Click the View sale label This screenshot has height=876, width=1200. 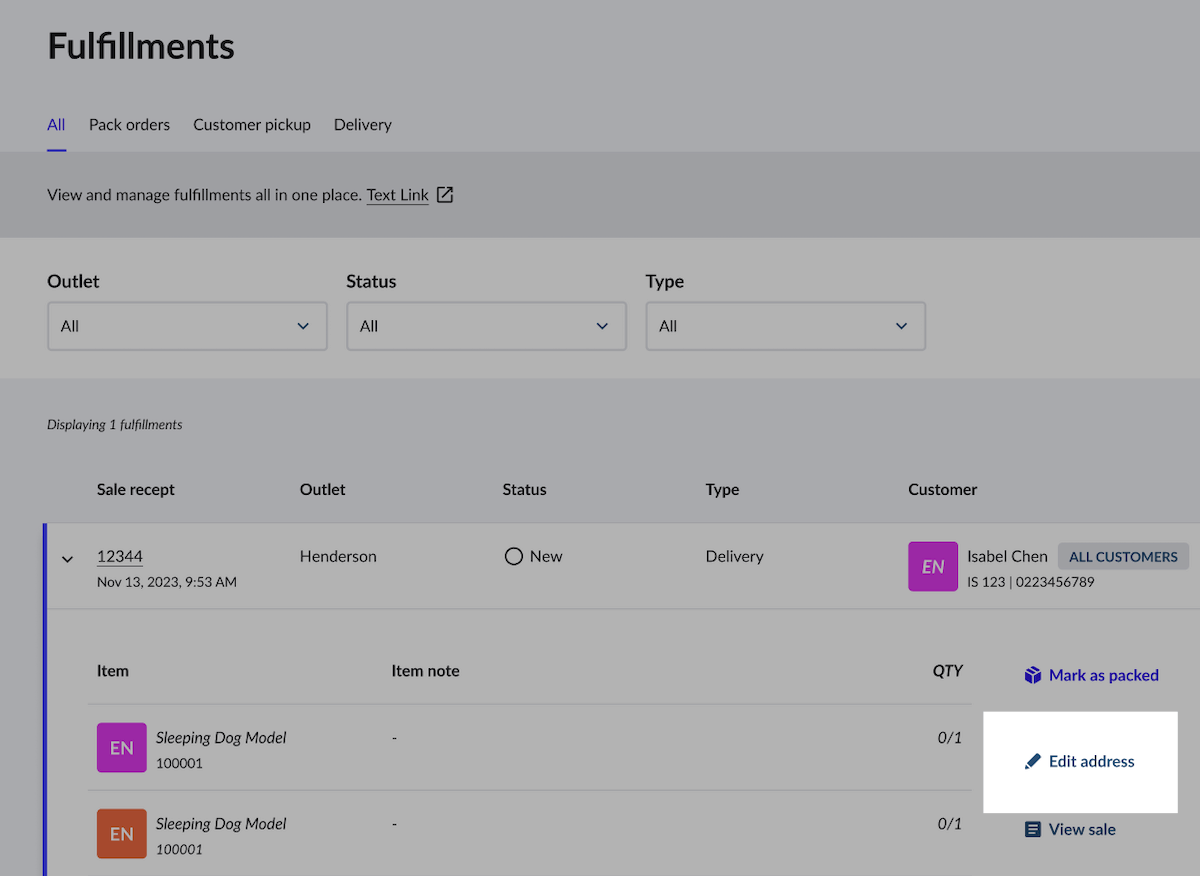coord(1082,830)
